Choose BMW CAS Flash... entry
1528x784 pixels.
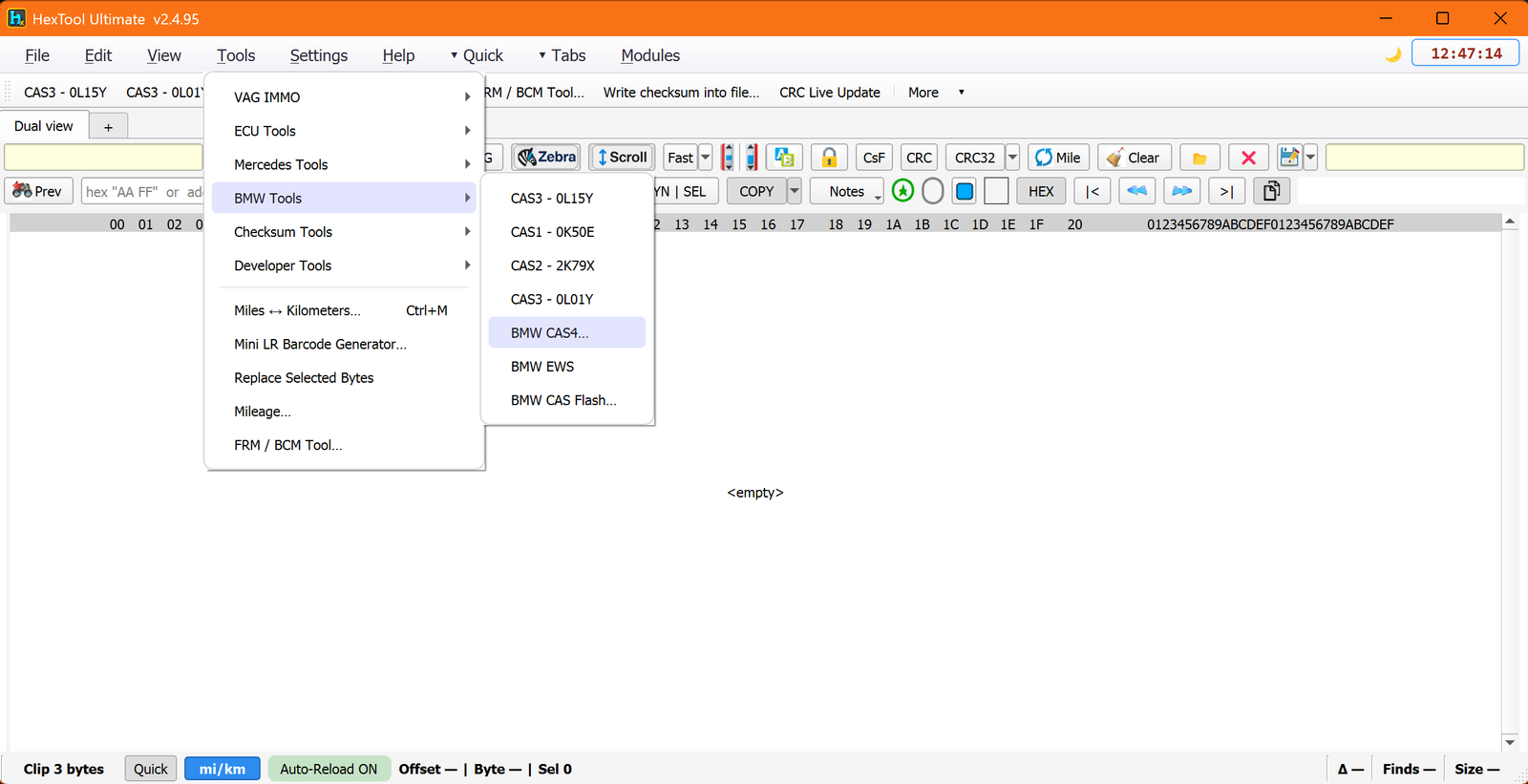point(566,400)
